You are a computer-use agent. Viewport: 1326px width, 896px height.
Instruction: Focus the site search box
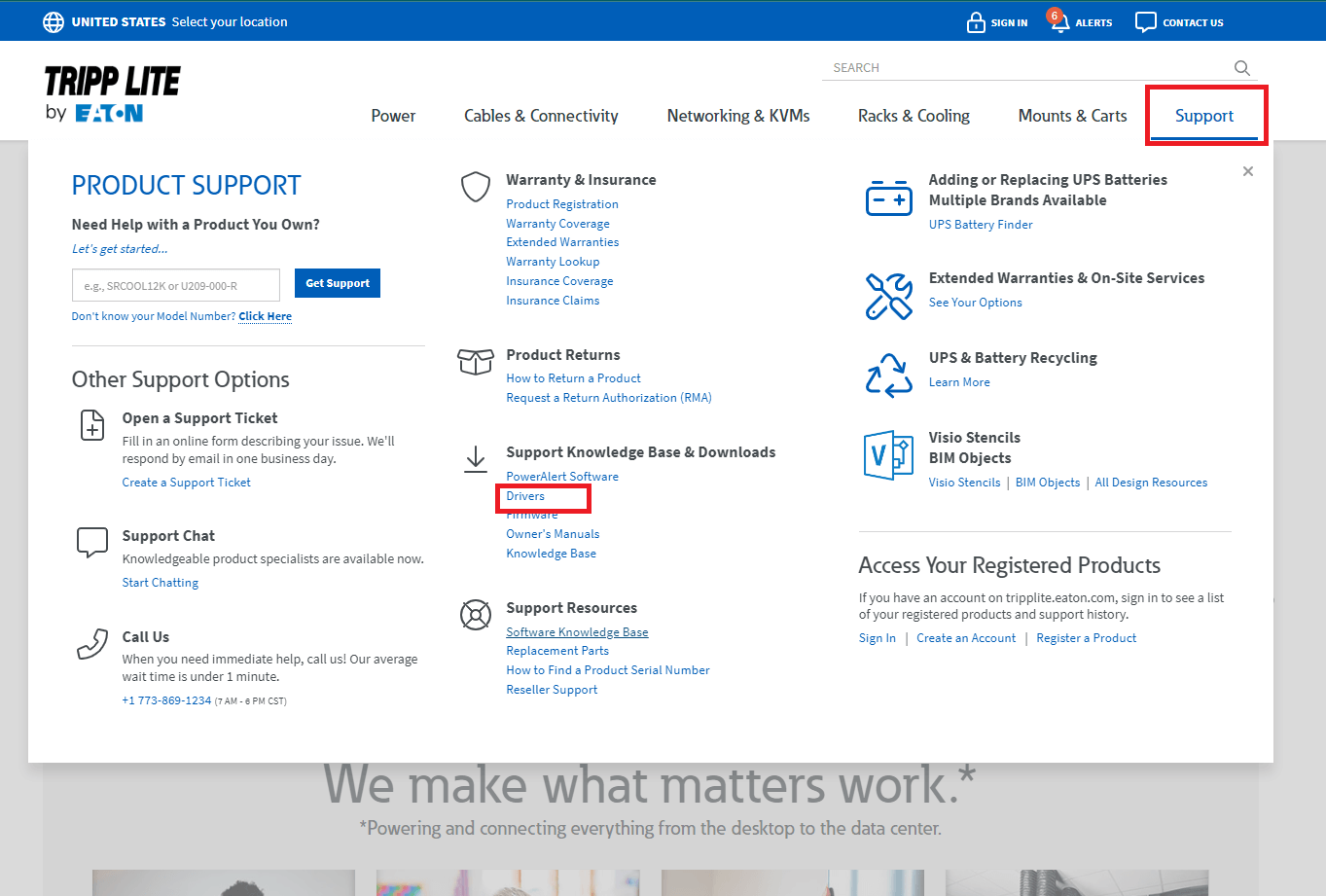click(1026, 68)
